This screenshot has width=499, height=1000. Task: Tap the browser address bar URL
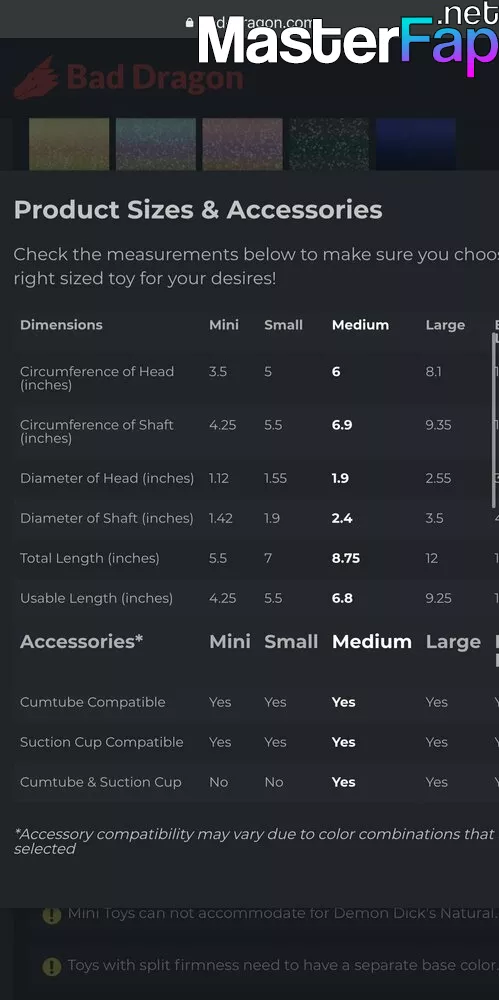coord(264,23)
